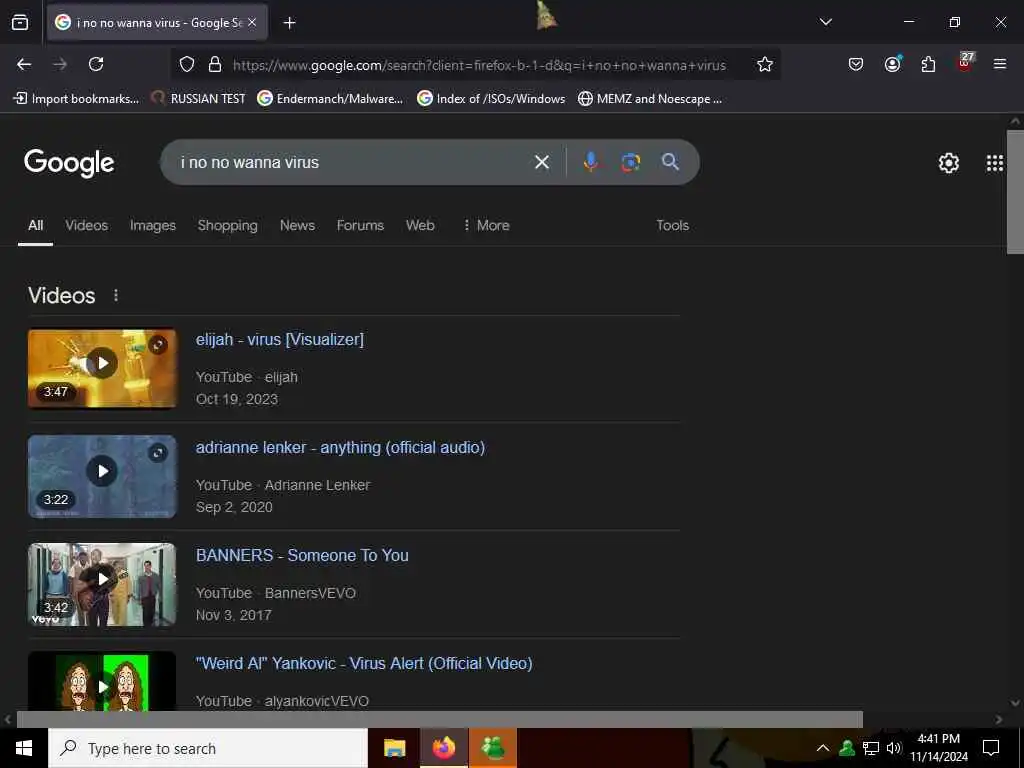Go back to the previous page
The height and width of the screenshot is (768, 1024).
tap(24, 64)
